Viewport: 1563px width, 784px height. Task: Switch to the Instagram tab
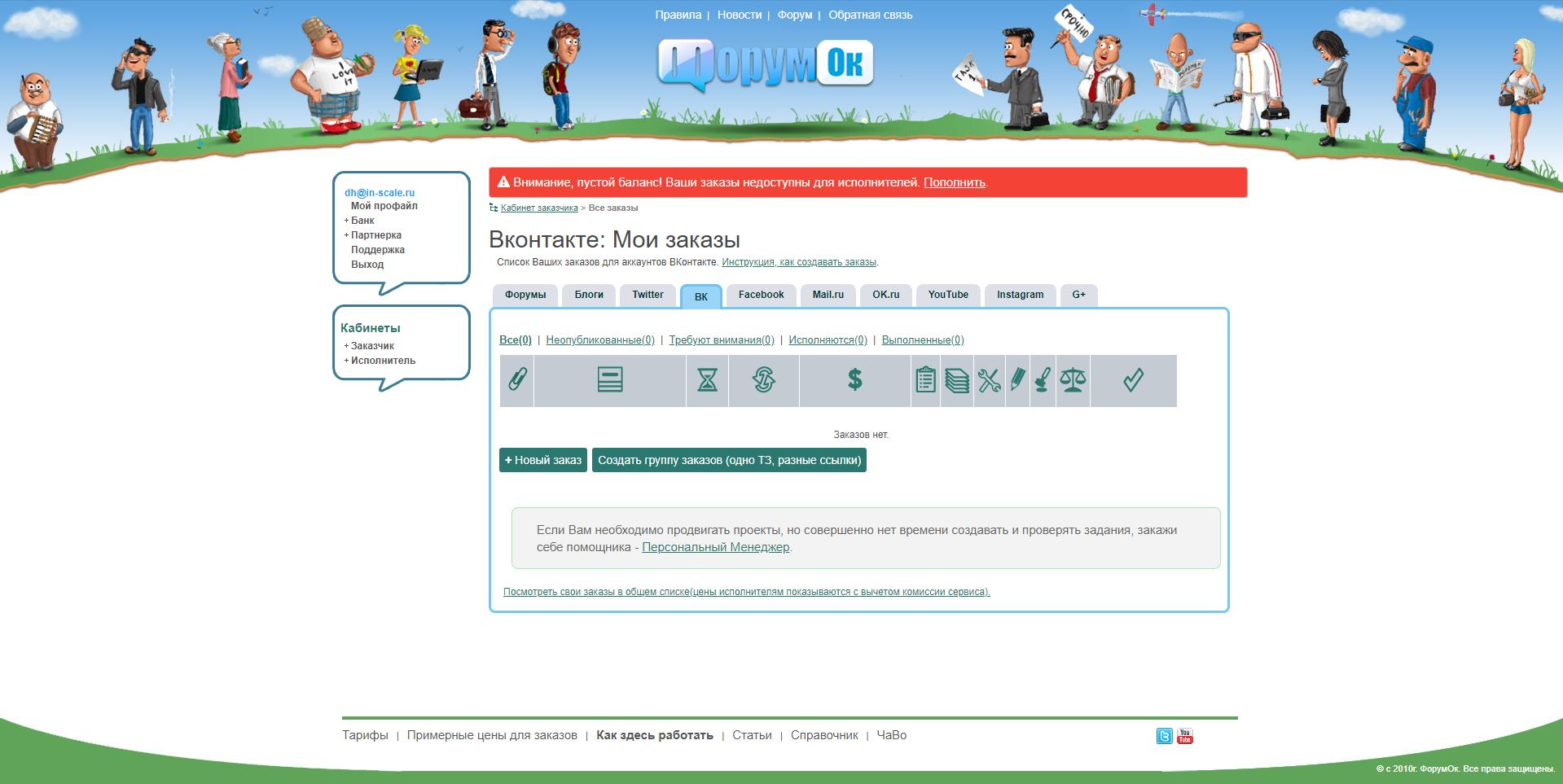1021,295
